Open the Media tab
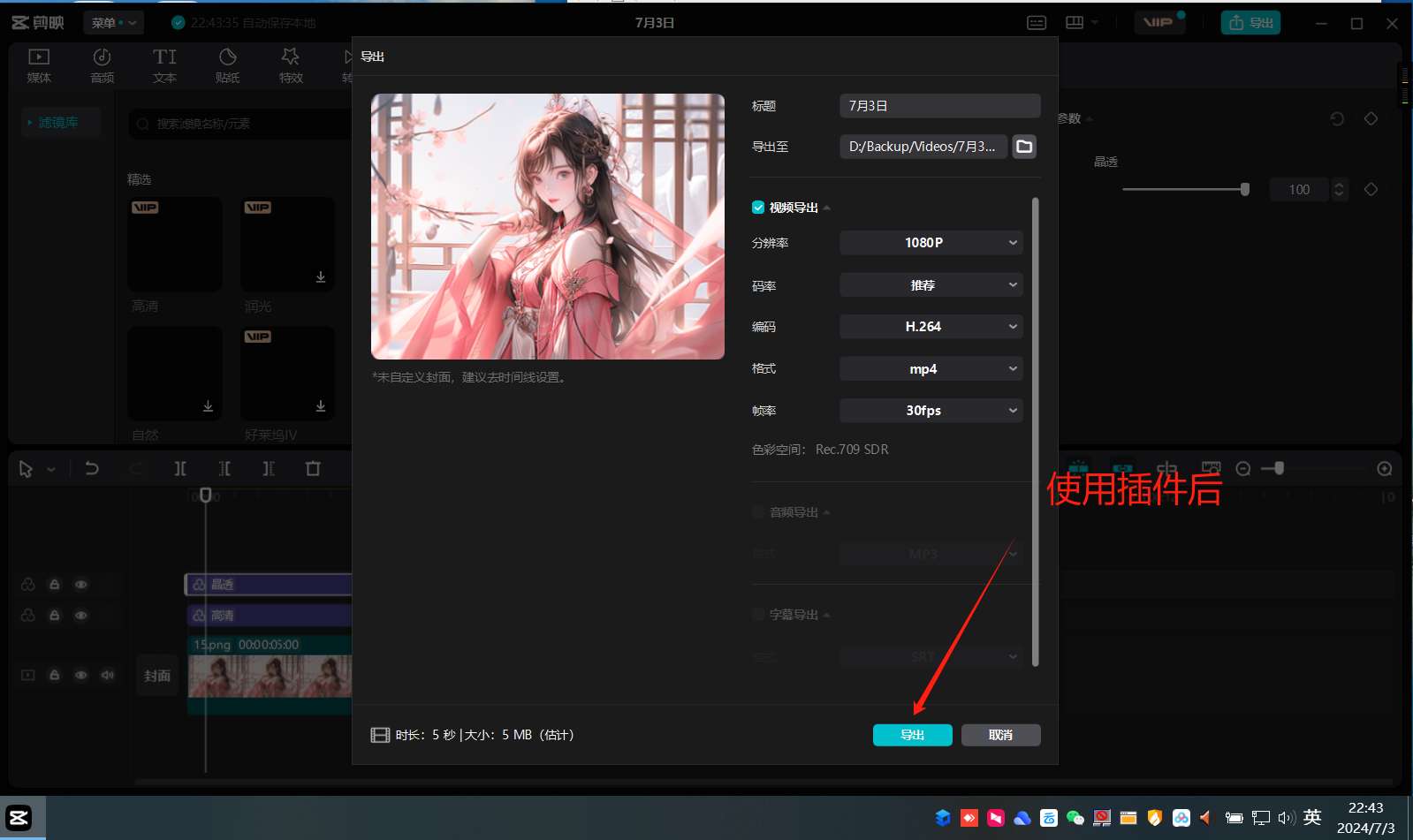1413x840 pixels. pyautogui.click(x=39, y=65)
